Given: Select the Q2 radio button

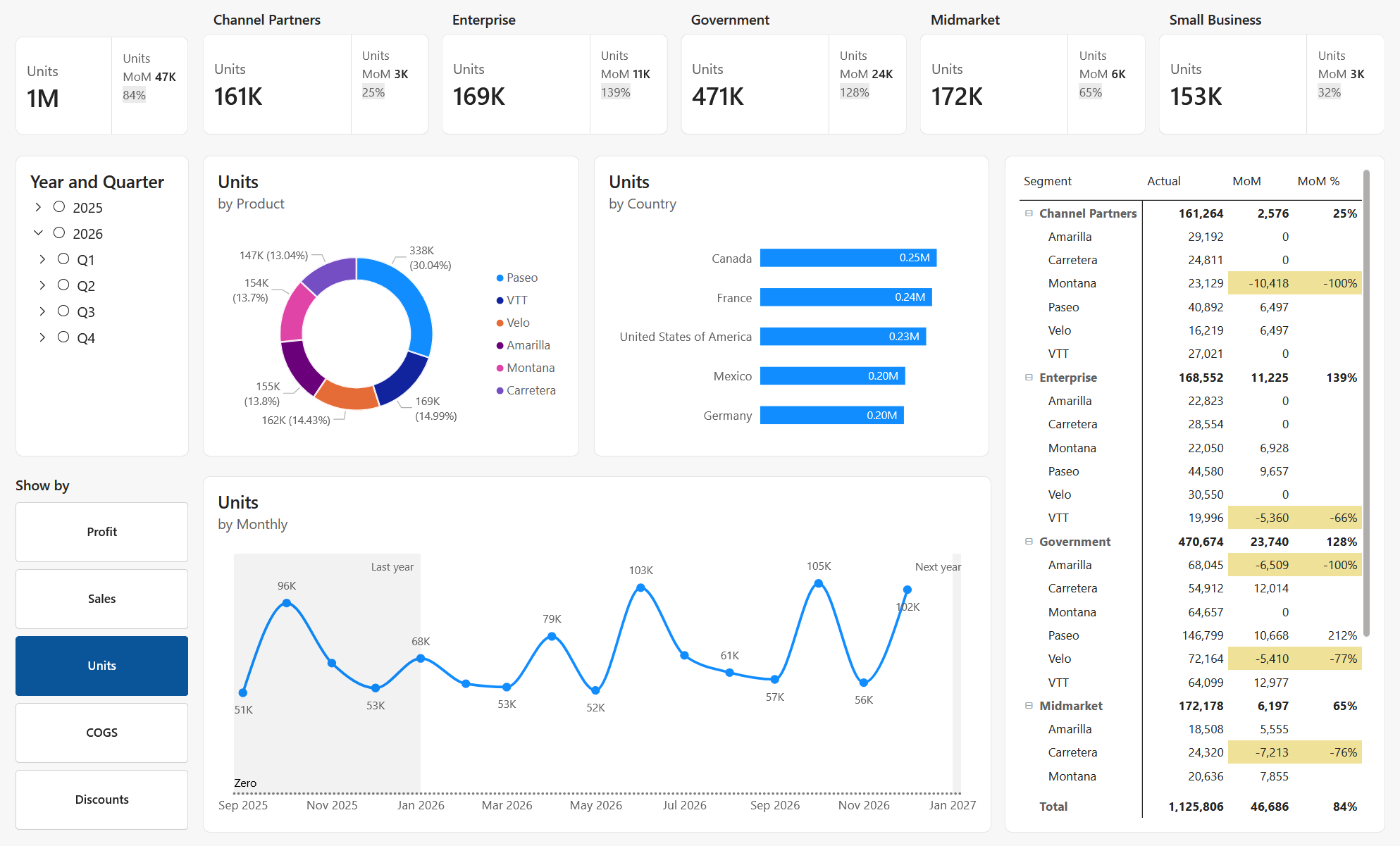Looking at the screenshot, I should (63, 285).
